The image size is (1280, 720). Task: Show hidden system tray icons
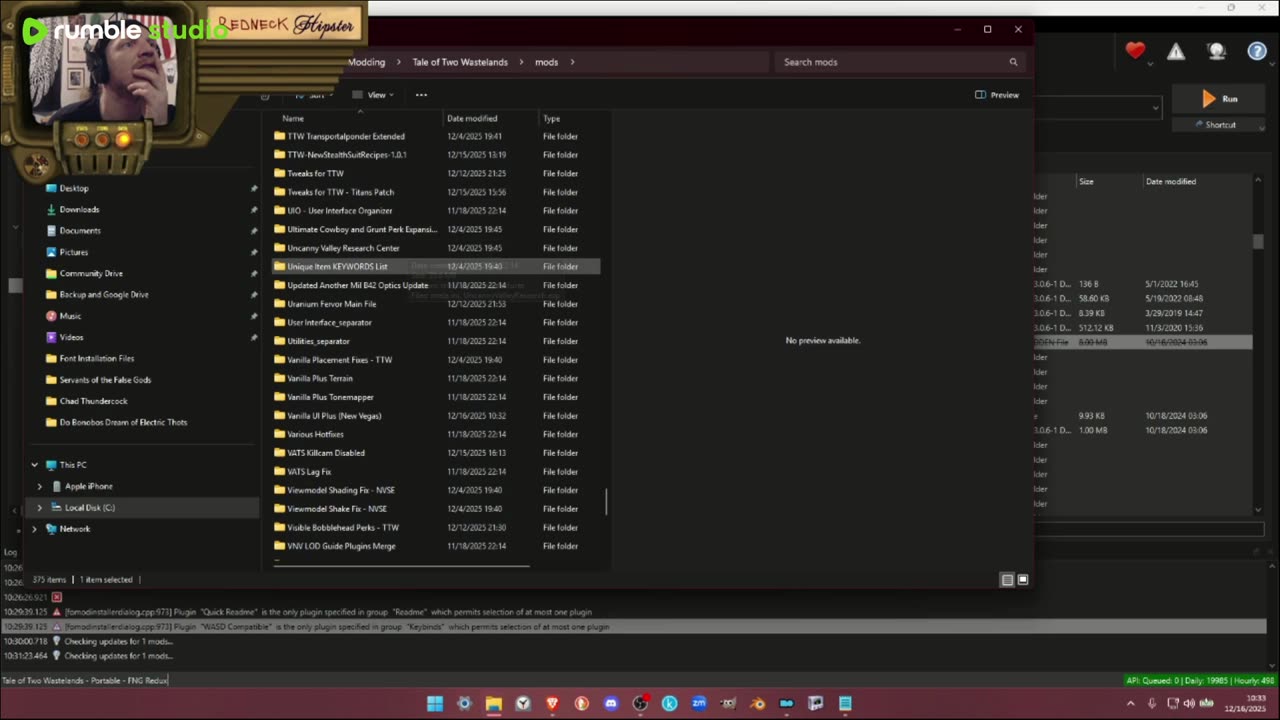coord(1131,703)
